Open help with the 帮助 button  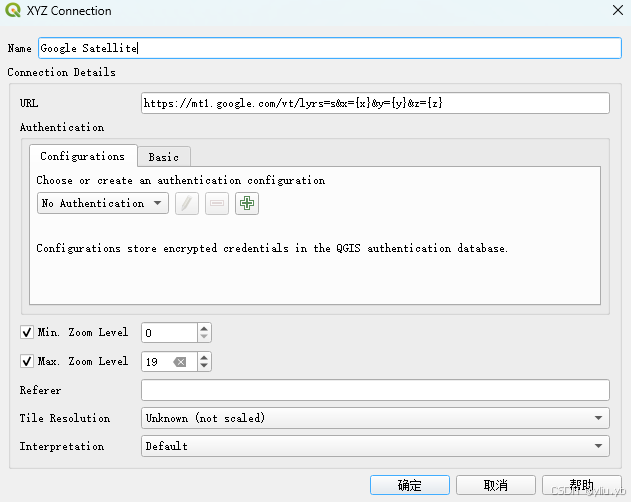pyautogui.click(x=582, y=485)
